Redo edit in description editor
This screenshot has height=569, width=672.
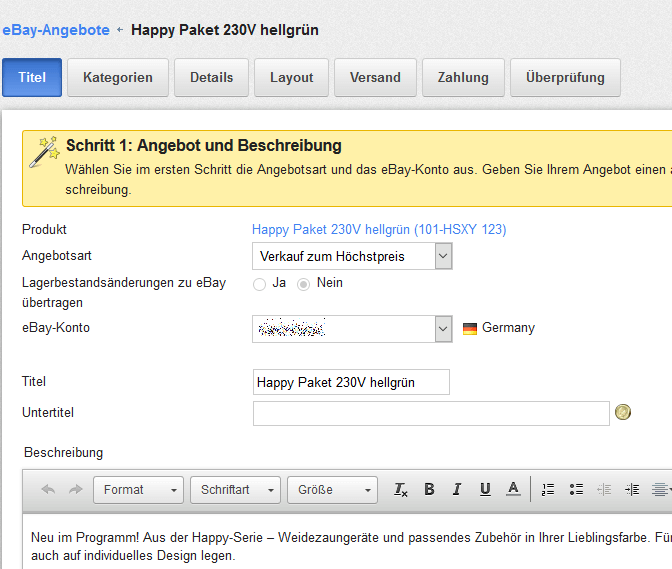pos(75,489)
